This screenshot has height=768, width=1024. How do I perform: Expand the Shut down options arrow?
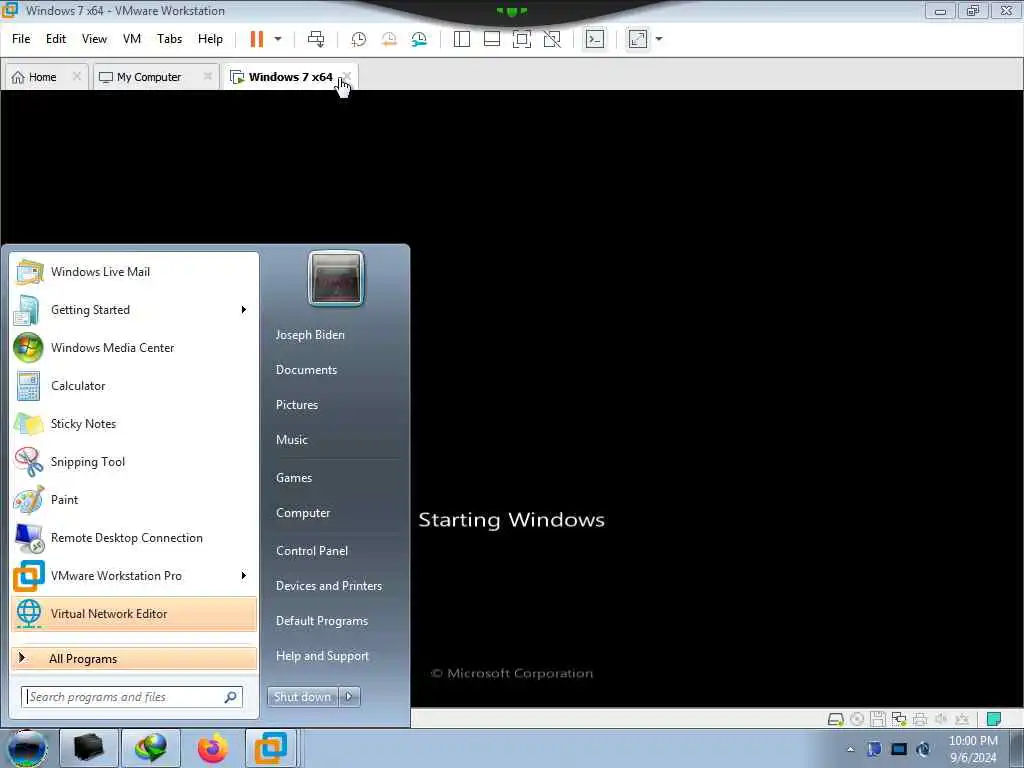click(349, 697)
